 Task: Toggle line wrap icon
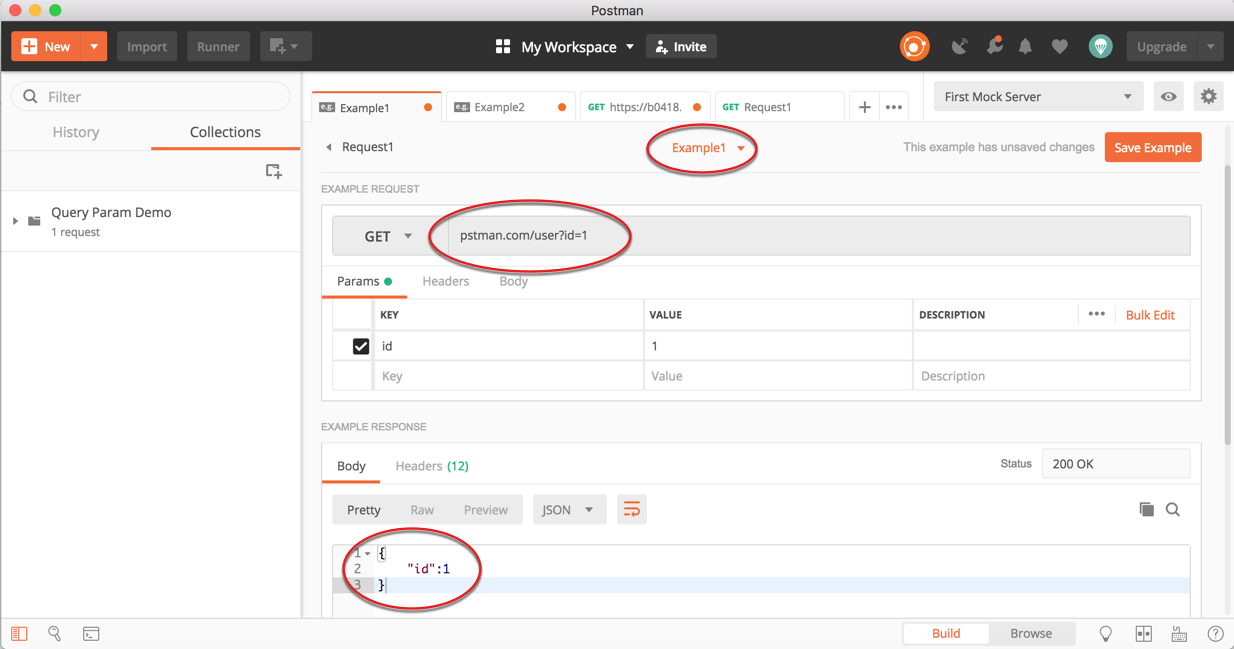click(632, 510)
